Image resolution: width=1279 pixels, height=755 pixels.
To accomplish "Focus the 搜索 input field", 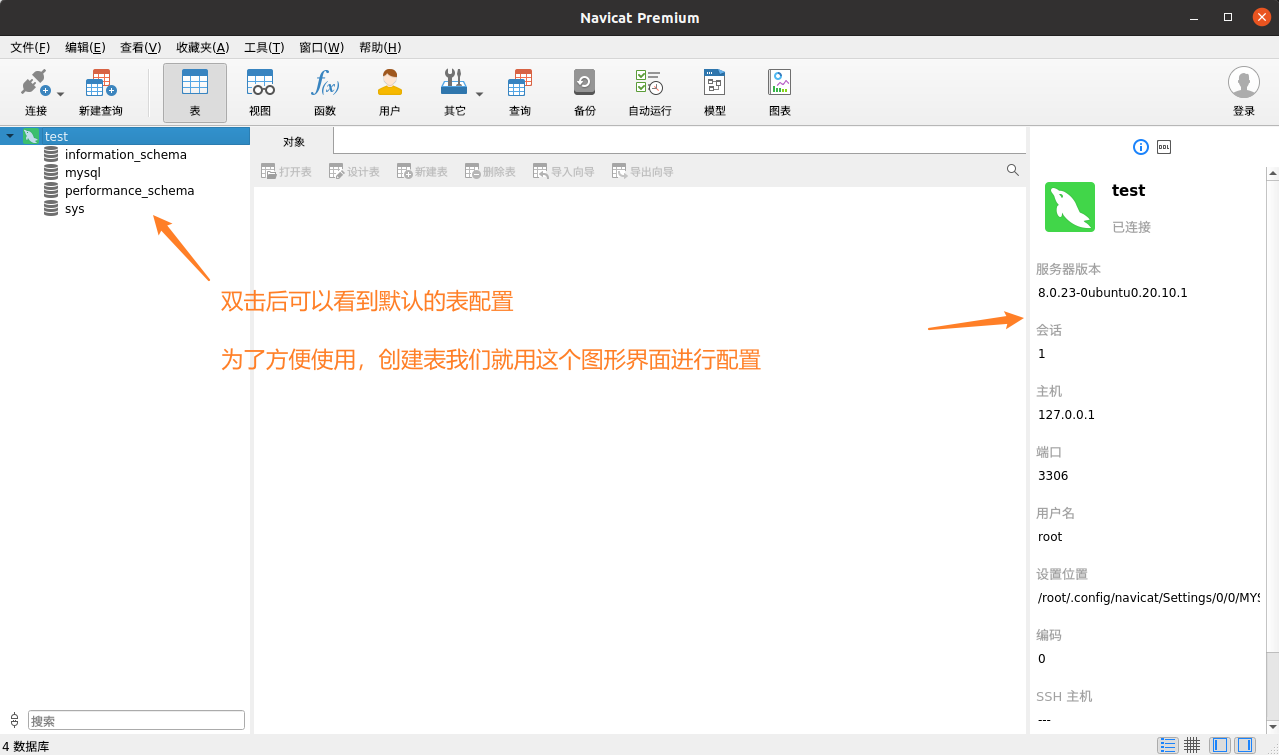I will (x=136, y=720).
